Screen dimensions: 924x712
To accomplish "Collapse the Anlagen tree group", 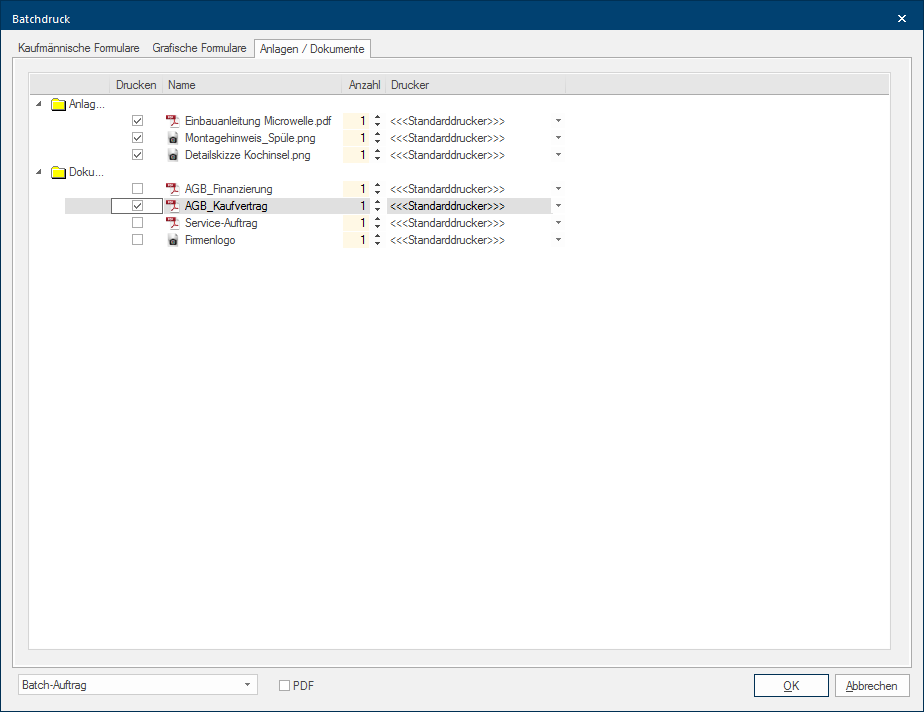I will point(39,104).
